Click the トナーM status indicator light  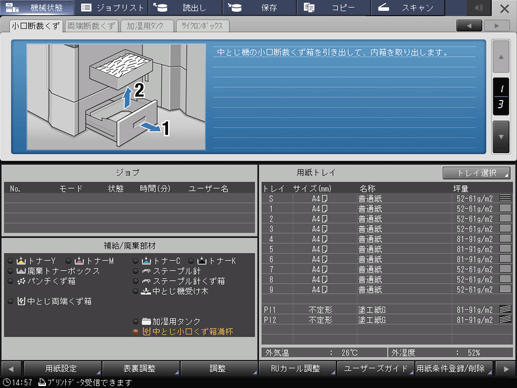(x=68, y=261)
